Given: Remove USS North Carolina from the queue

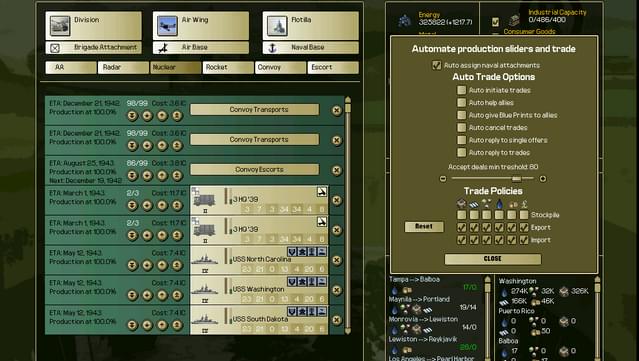Looking at the screenshot, I should (x=337, y=260).
